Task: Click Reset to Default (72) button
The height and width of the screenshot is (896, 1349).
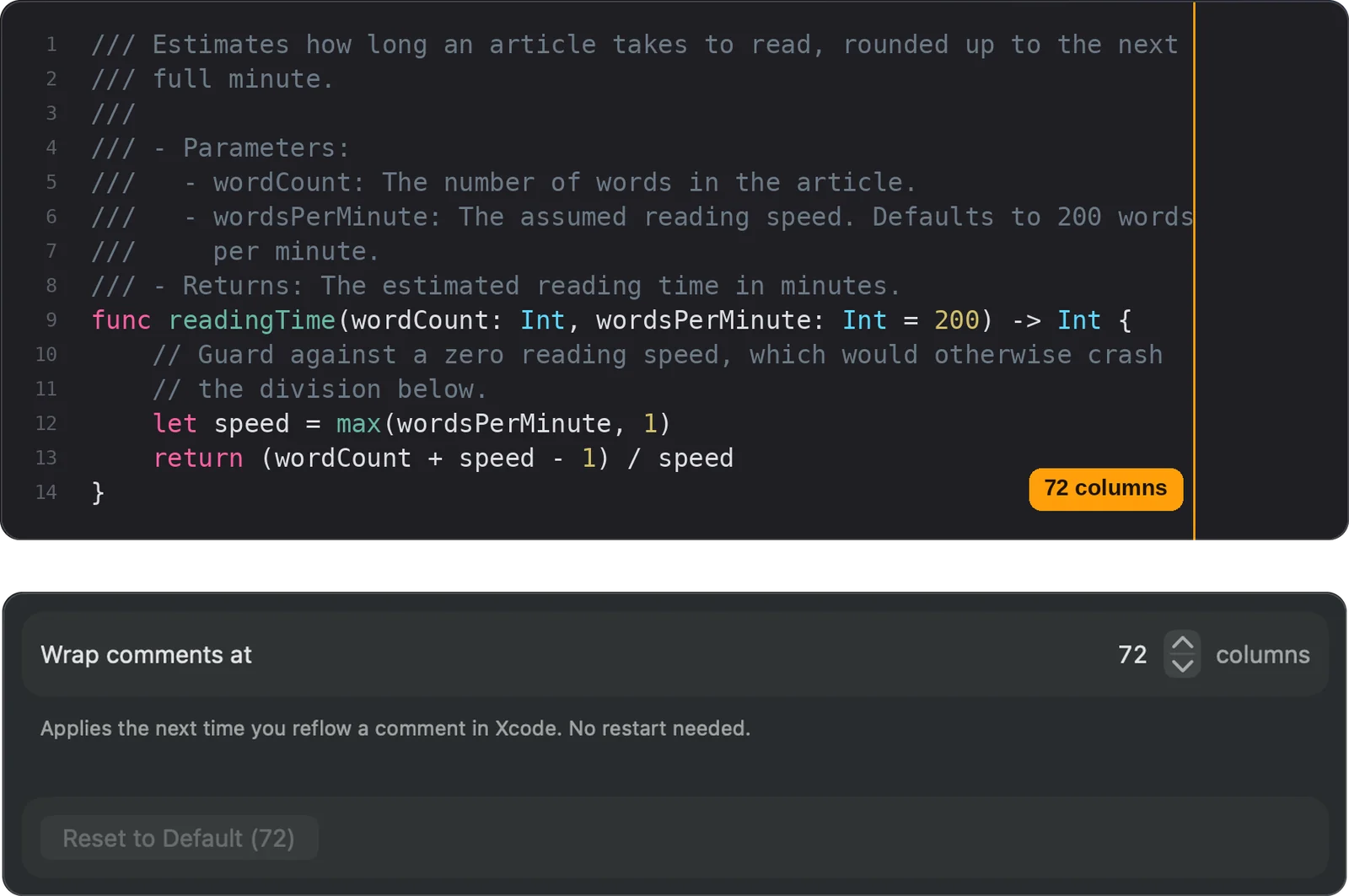Action: (179, 838)
